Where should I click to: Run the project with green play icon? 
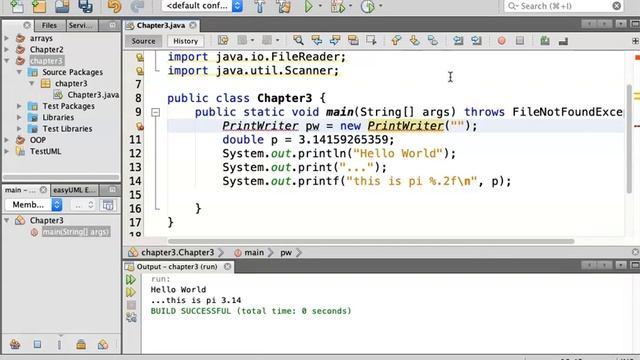[x=309, y=6]
